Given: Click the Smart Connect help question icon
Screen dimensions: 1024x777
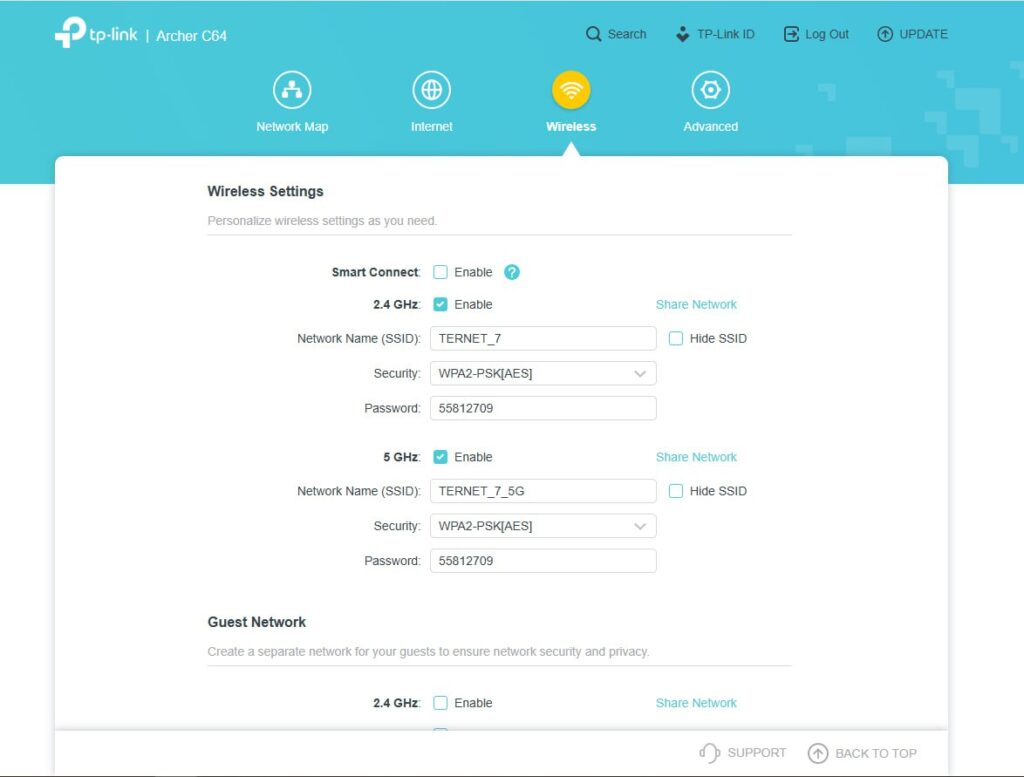Looking at the screenshot, I should [512, 272].
